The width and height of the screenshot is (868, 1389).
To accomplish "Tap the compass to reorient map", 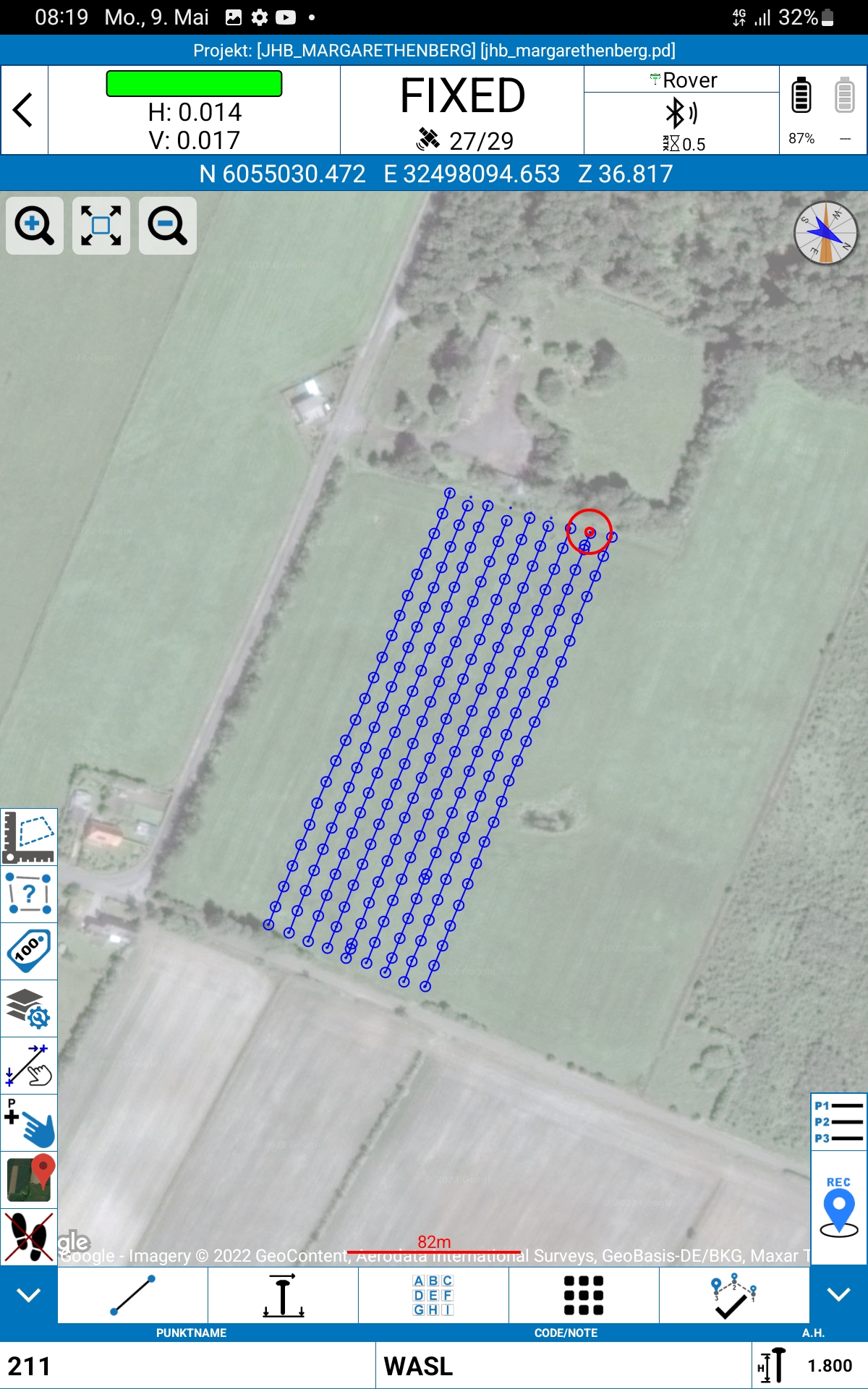I will [825, 233].
